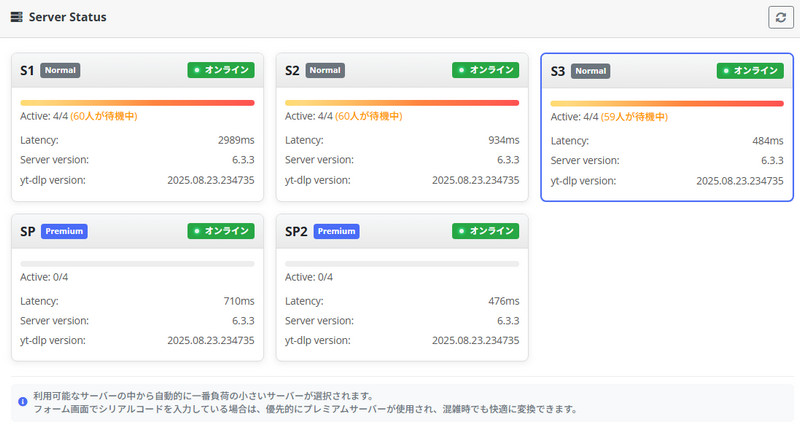Click the オンライン status badge on SP
The width and height of the screenshot is (800, 425).
[x=221, y=231]
